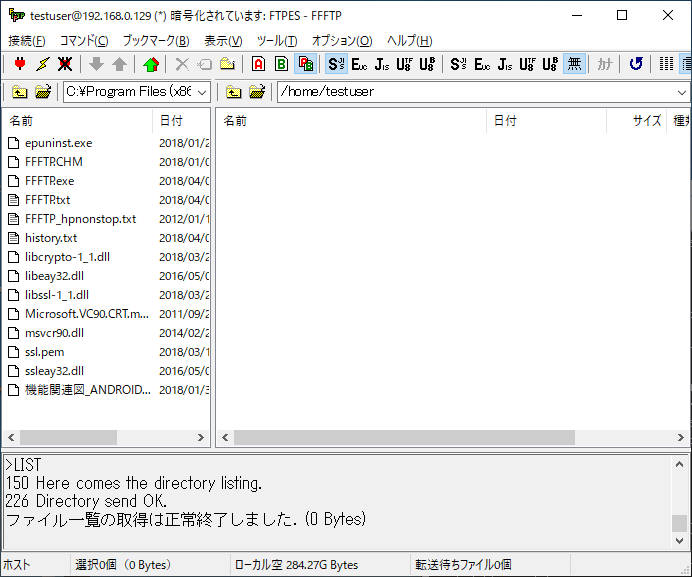
Task: Click log pane scrollbar down arrow
Action: [x=679, y=541]
